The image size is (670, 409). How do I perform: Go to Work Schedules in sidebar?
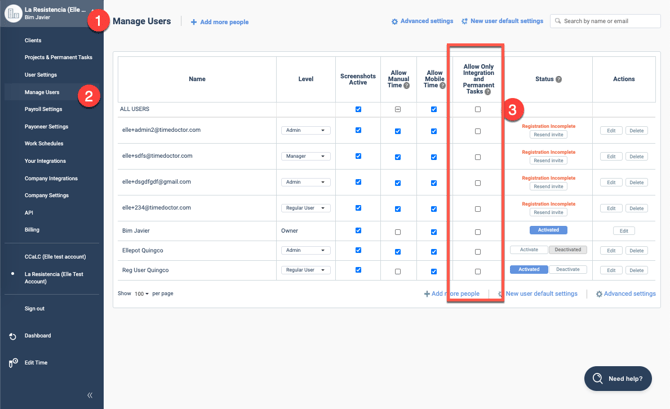(44, 144)
